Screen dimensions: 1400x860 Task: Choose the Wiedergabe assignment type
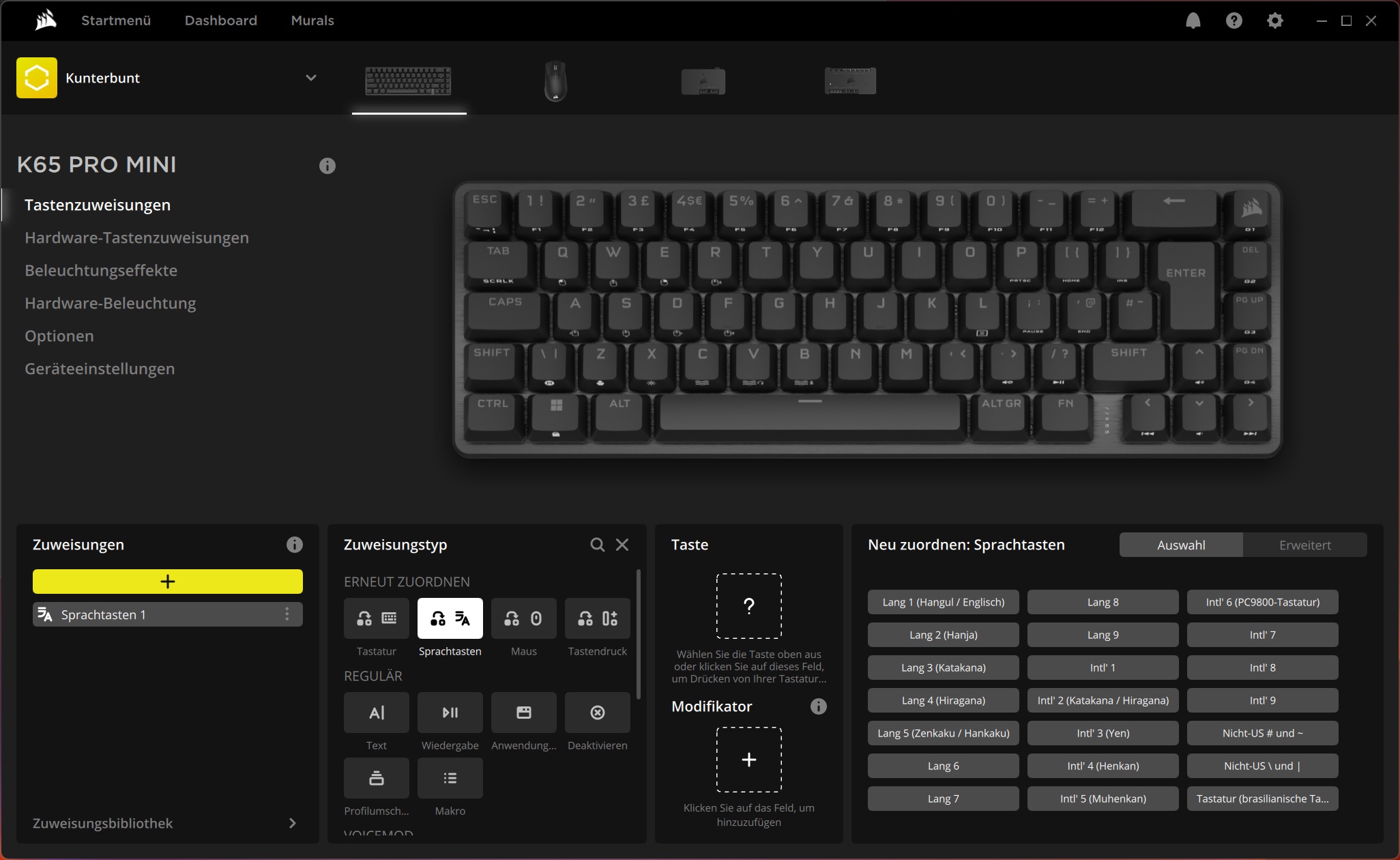pos(450,713)
